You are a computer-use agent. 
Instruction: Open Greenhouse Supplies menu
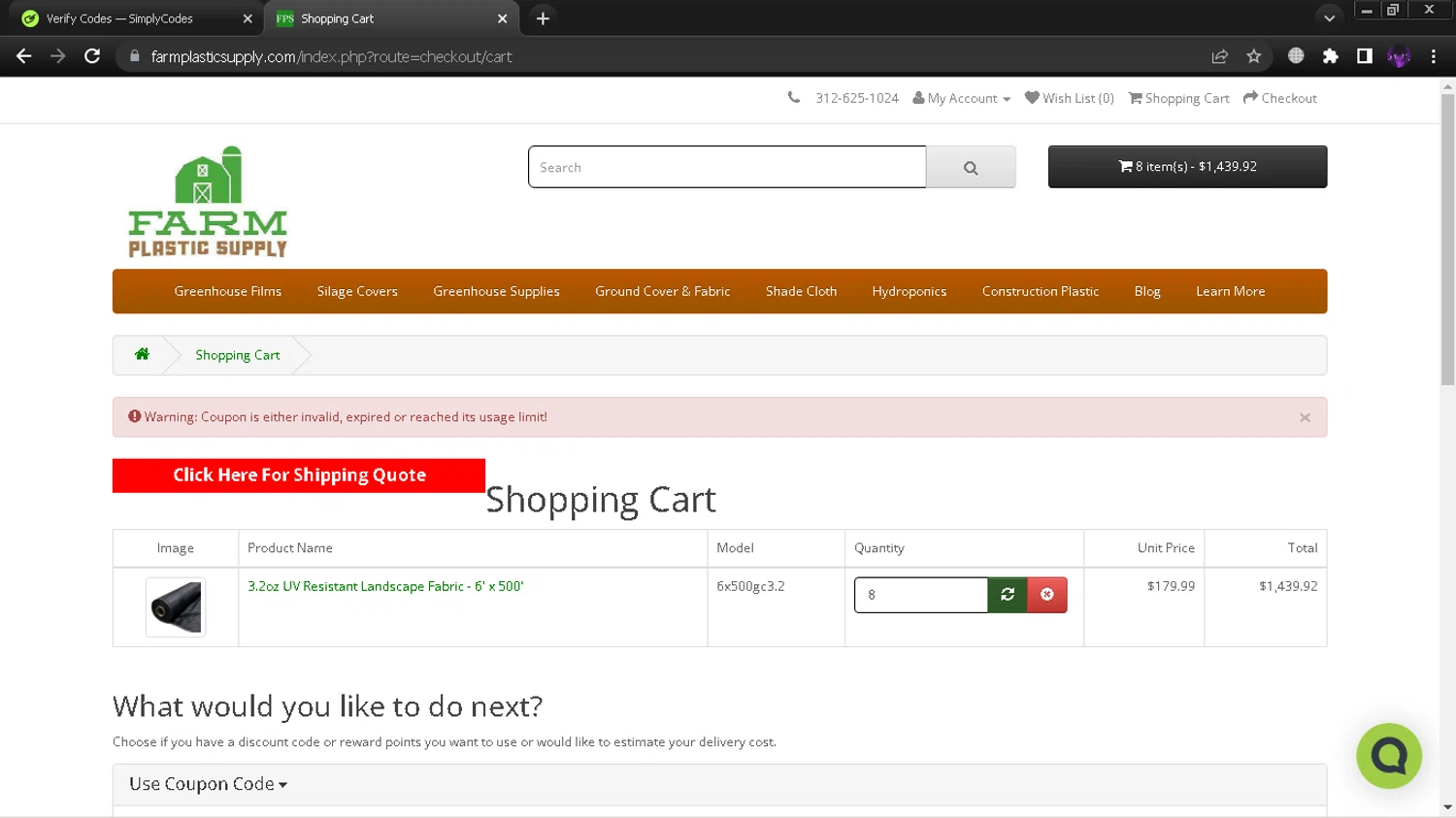[496, 291]
